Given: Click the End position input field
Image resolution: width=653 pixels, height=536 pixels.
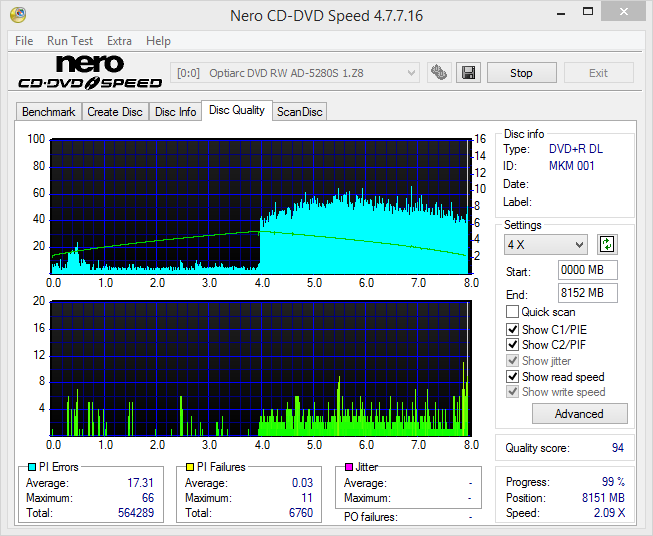Looking at the screenshot, I should pos(587,293).
